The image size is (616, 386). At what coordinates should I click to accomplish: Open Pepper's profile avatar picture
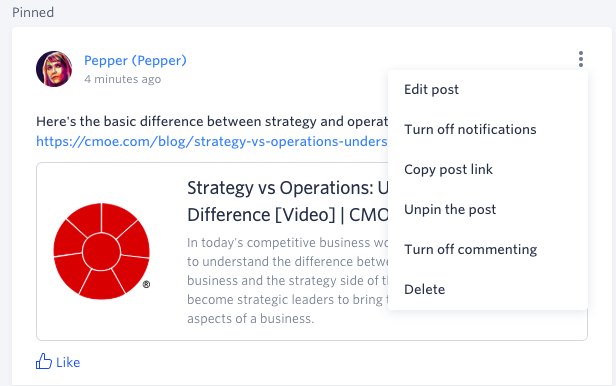pyautogui.click(x=54, y=69)
